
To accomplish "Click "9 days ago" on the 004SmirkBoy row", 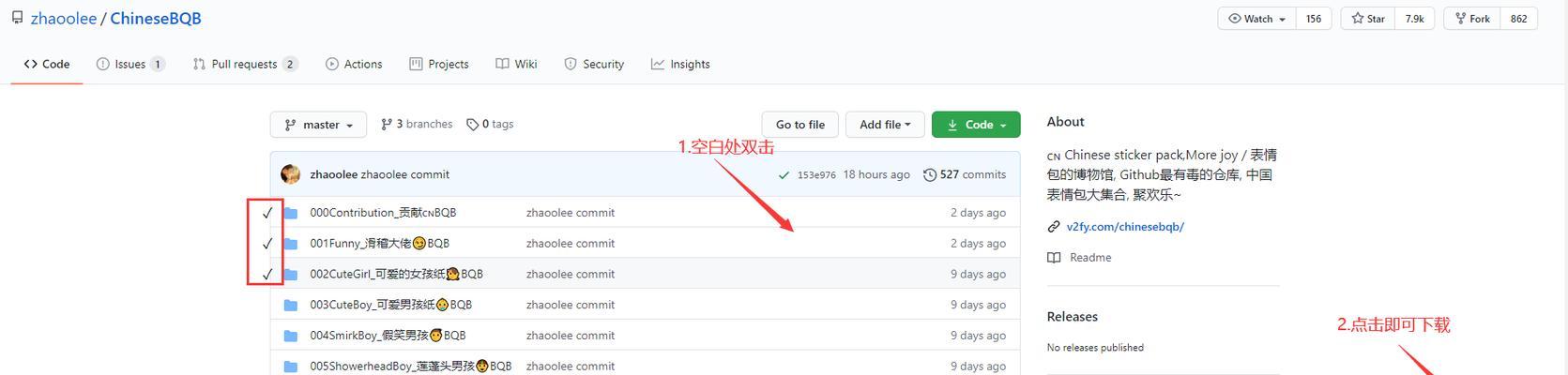I will (978, 335).
